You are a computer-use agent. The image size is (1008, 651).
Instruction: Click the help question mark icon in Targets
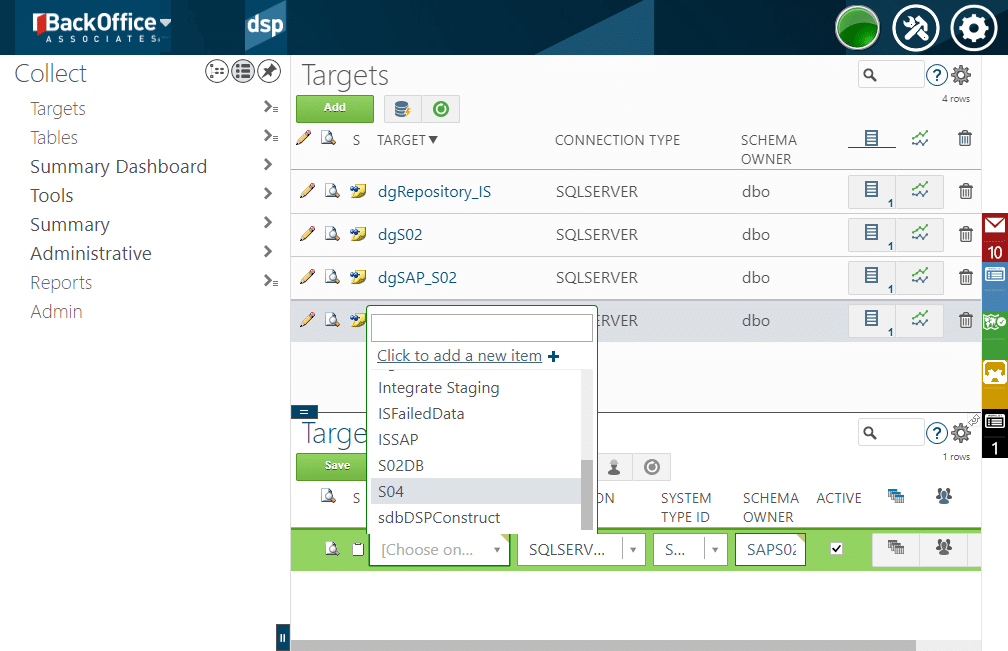[x=936, y=74]
